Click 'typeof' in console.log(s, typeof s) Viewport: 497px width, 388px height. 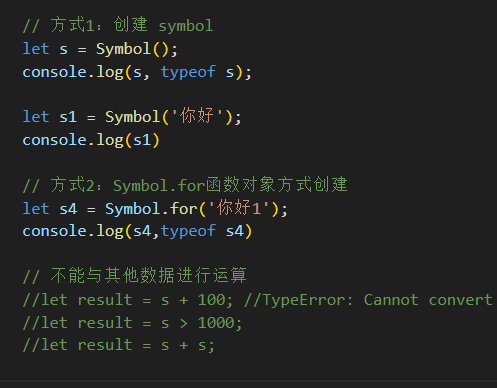[x=188, y=72]
